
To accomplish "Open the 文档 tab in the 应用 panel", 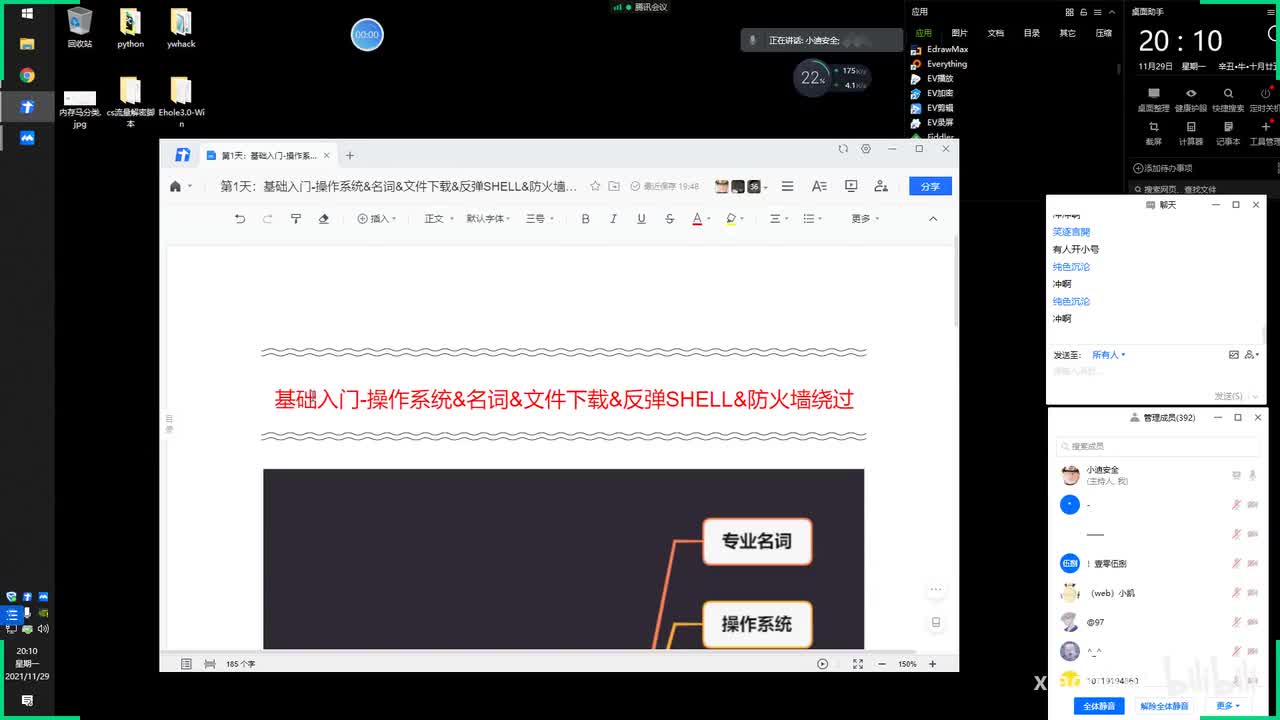I will (x=996, y=33).
